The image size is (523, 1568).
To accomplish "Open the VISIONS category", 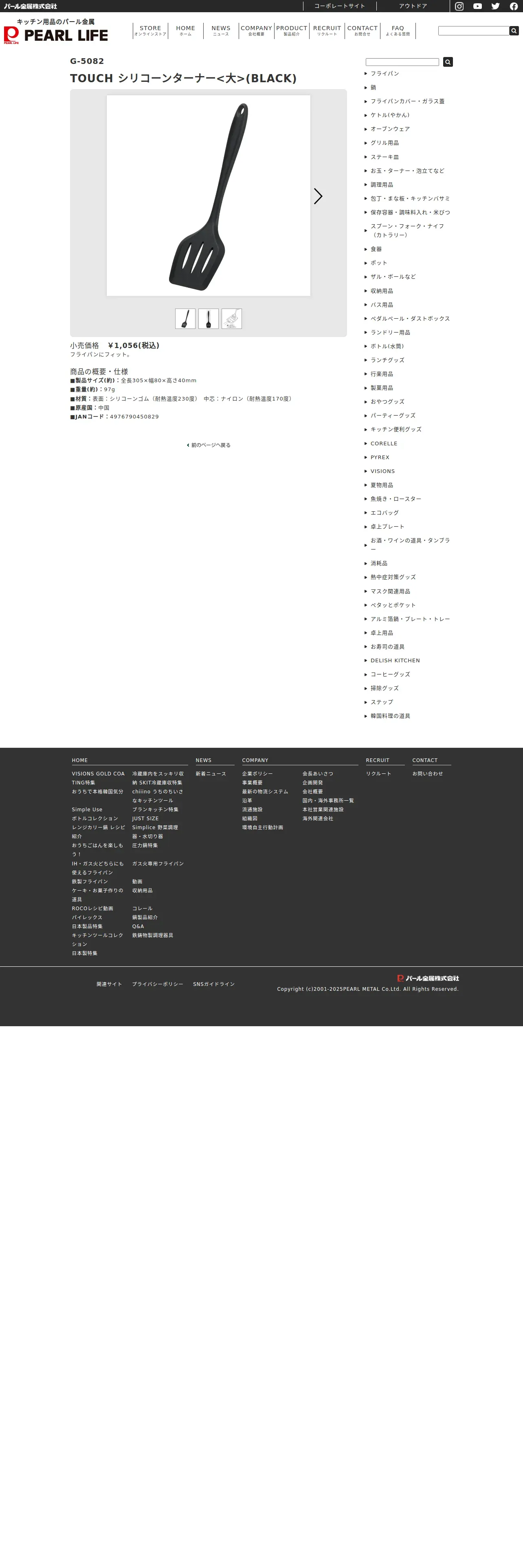I will pos(382,471).
